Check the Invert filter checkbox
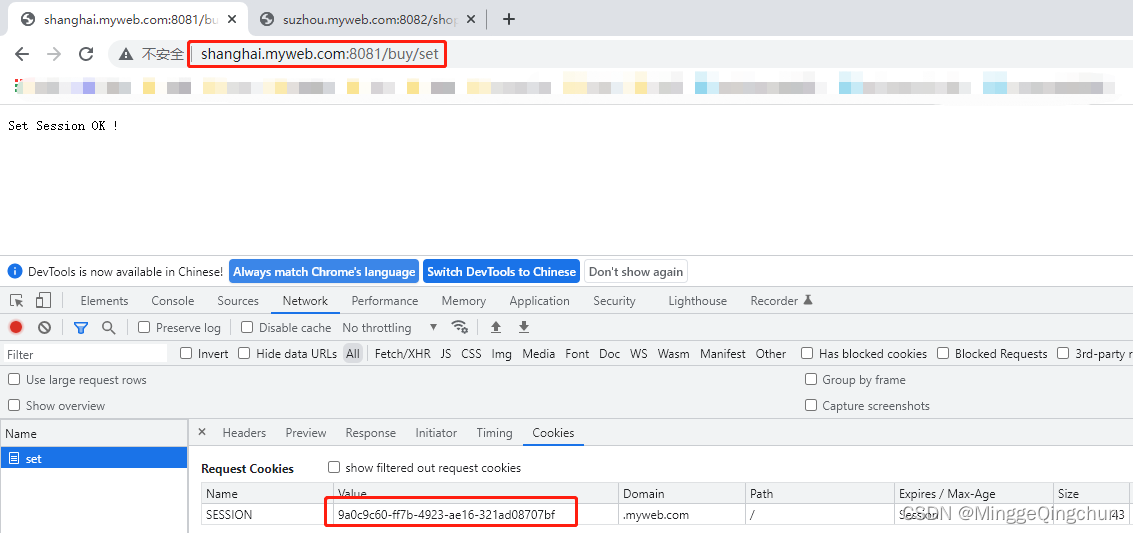Viewport: 1133px width, 533px height. pos(186,353)
